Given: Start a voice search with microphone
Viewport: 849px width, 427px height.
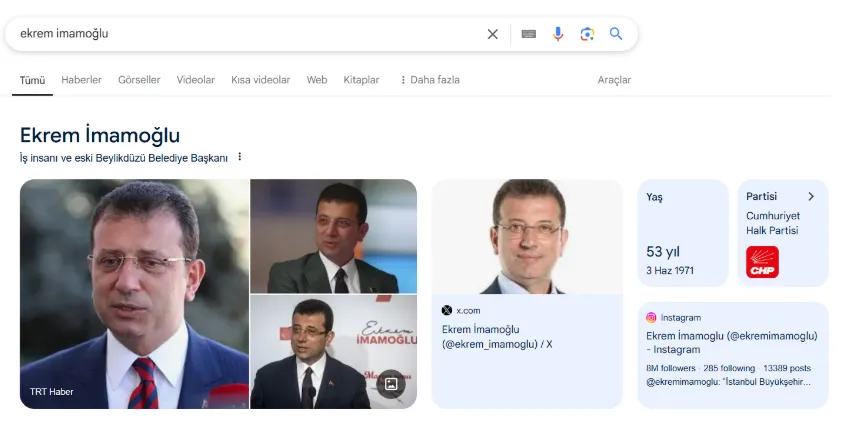Looking at the screenshot, I should (x=558, y=34).
